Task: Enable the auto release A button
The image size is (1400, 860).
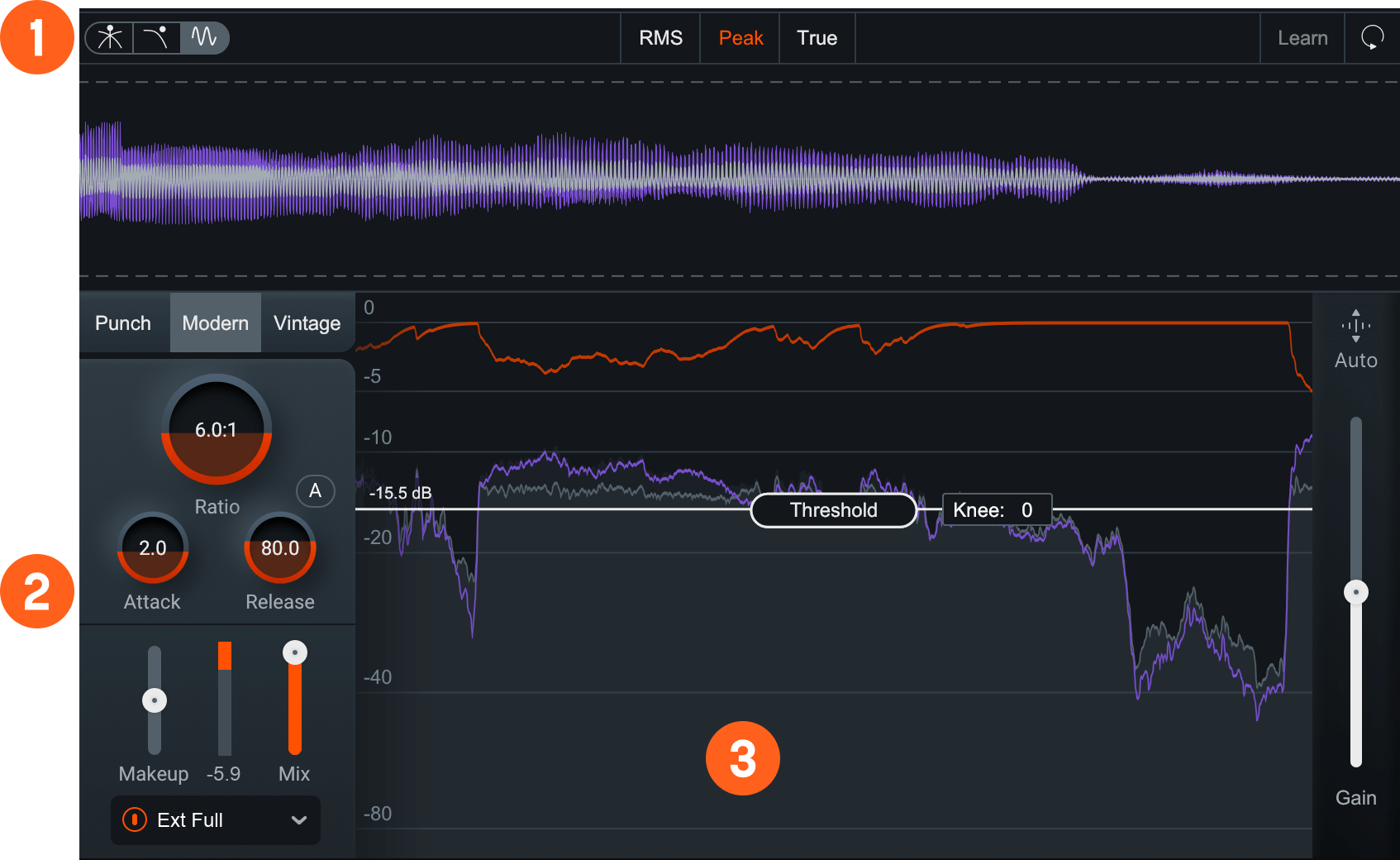Action: pyautogui.click(x=315, y=490)
